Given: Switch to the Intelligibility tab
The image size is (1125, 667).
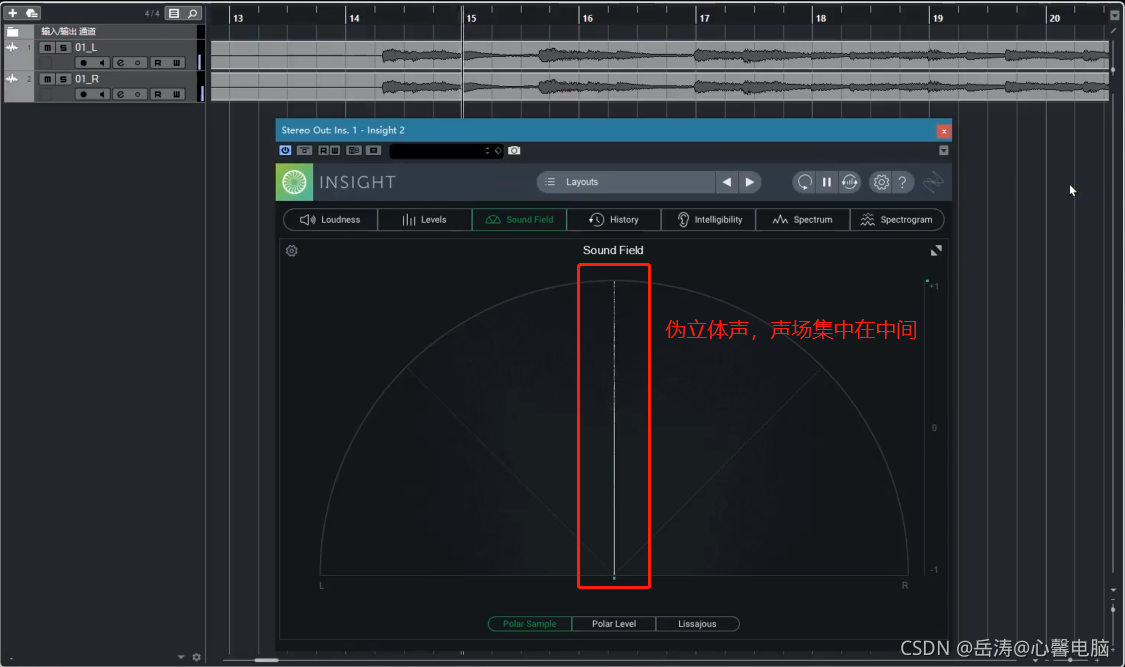Looking at the screenshot, I should [709, 219].
